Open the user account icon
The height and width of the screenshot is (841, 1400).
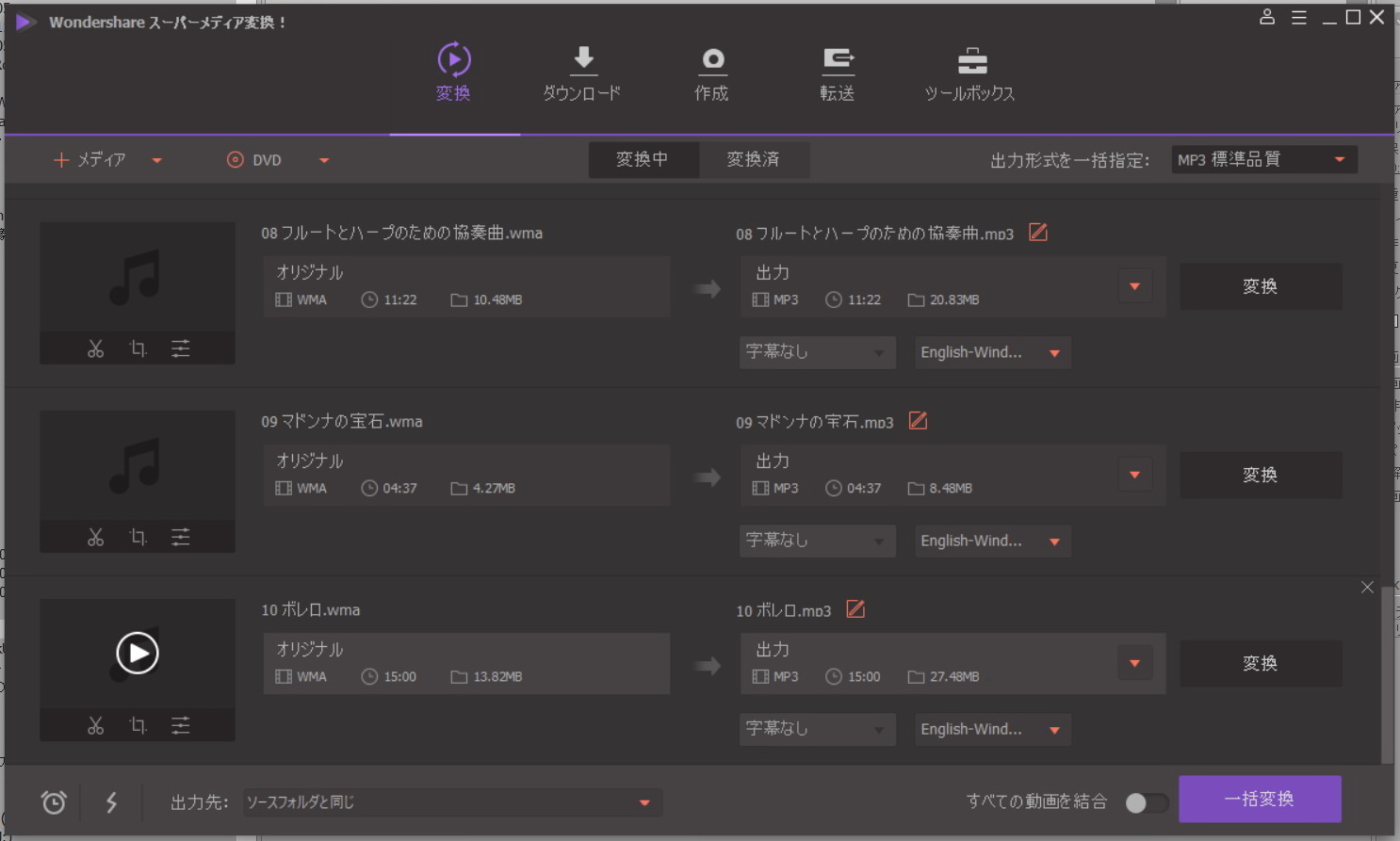[1267, 17]
